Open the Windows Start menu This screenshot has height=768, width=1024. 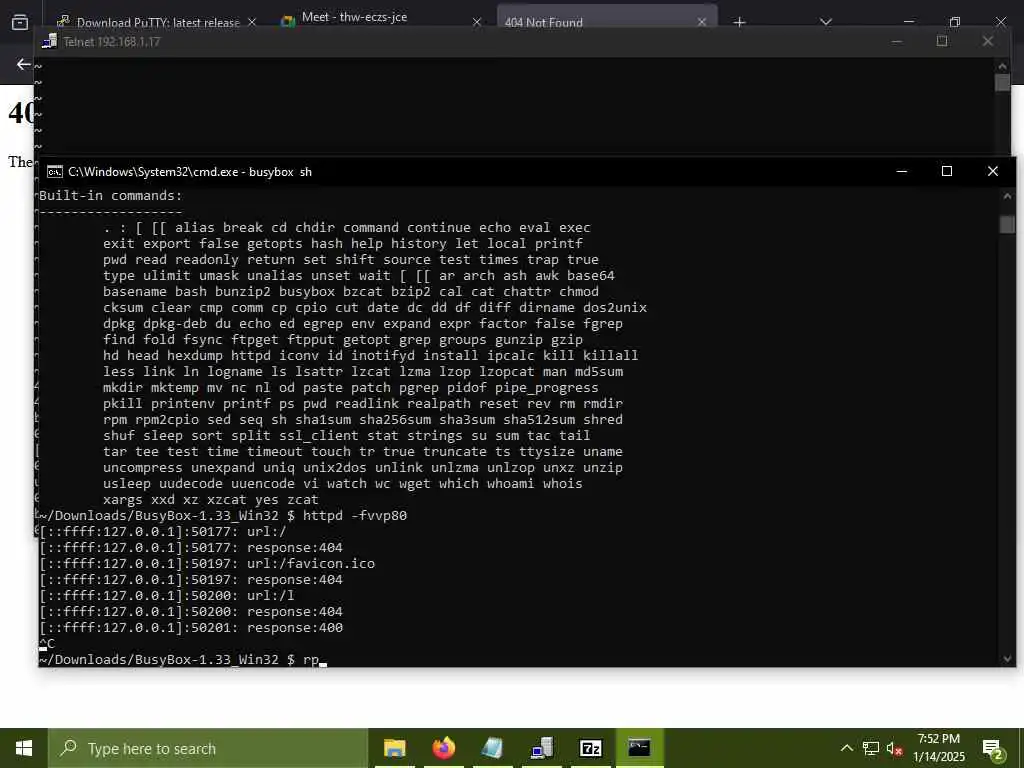(24, 748)
